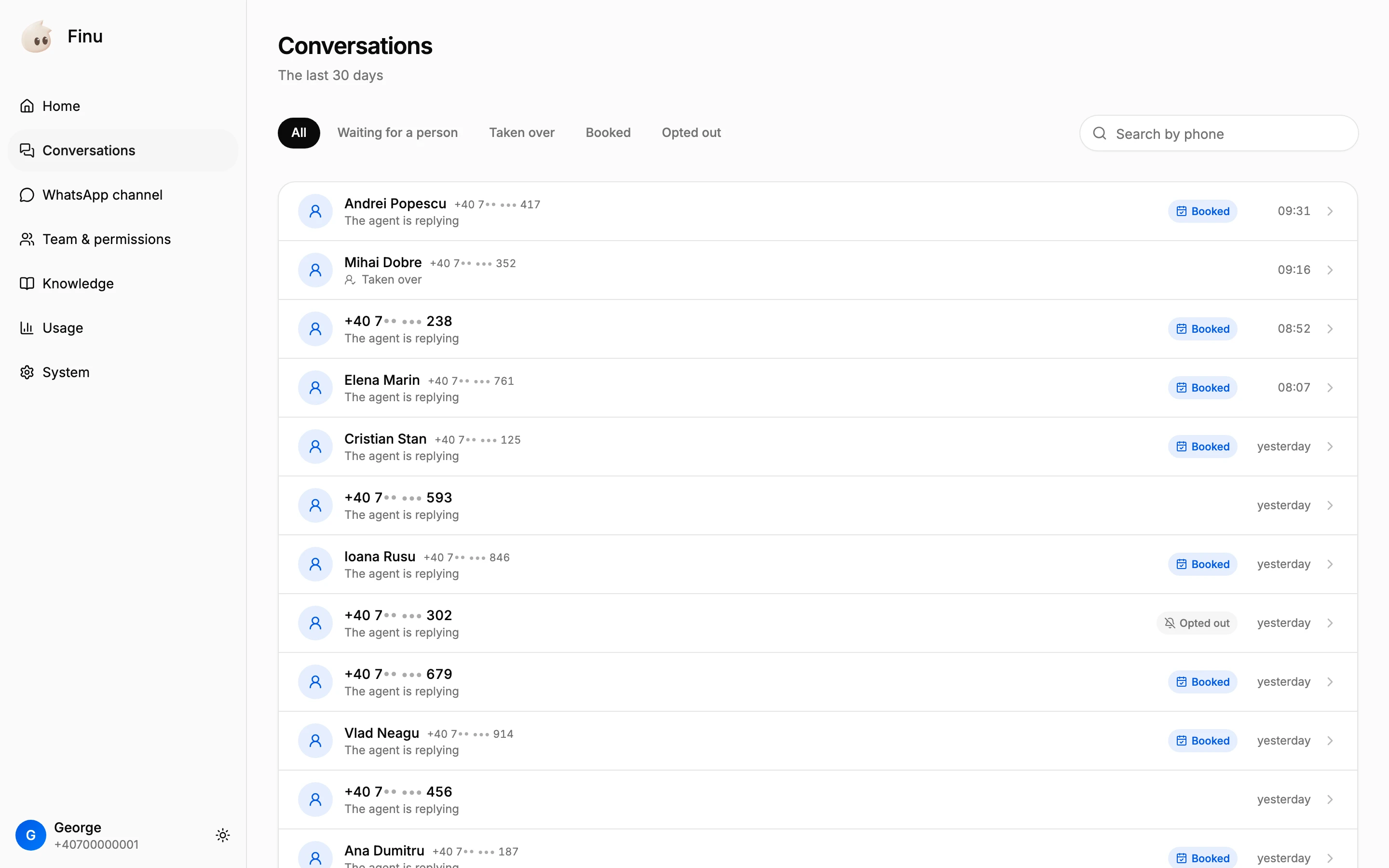Click Team & permissions people icon

[x=27, y=239]
